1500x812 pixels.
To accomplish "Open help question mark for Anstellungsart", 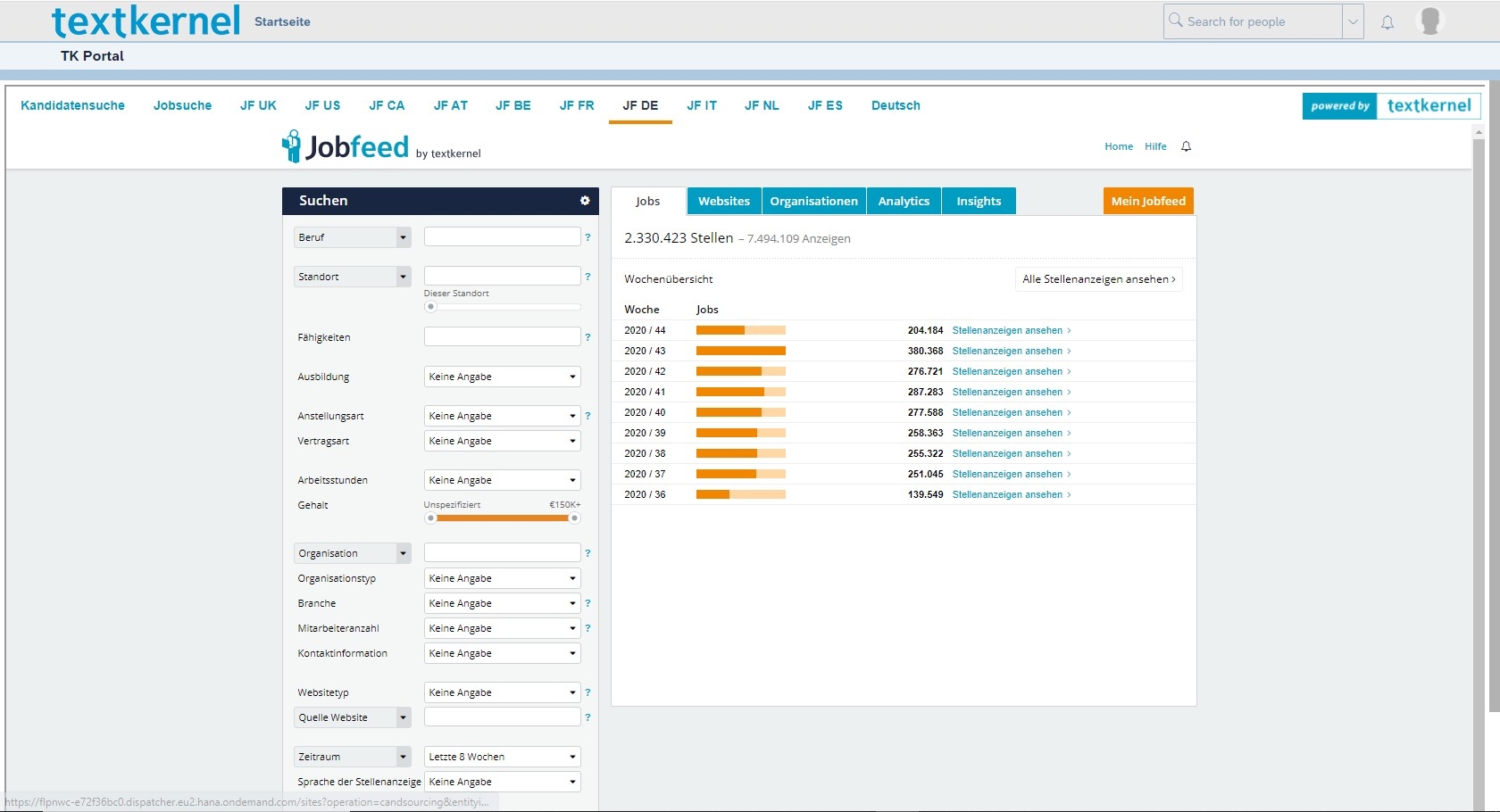I will [587, 416].
